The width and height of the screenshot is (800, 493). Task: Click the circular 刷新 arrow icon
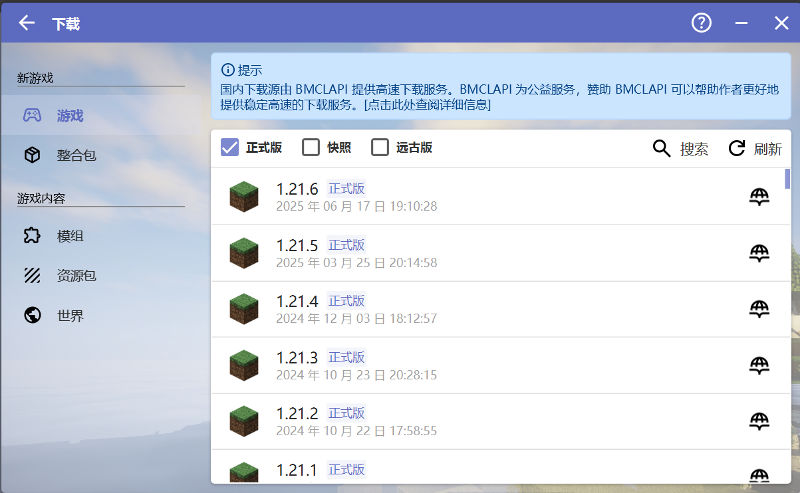point(736,149)
